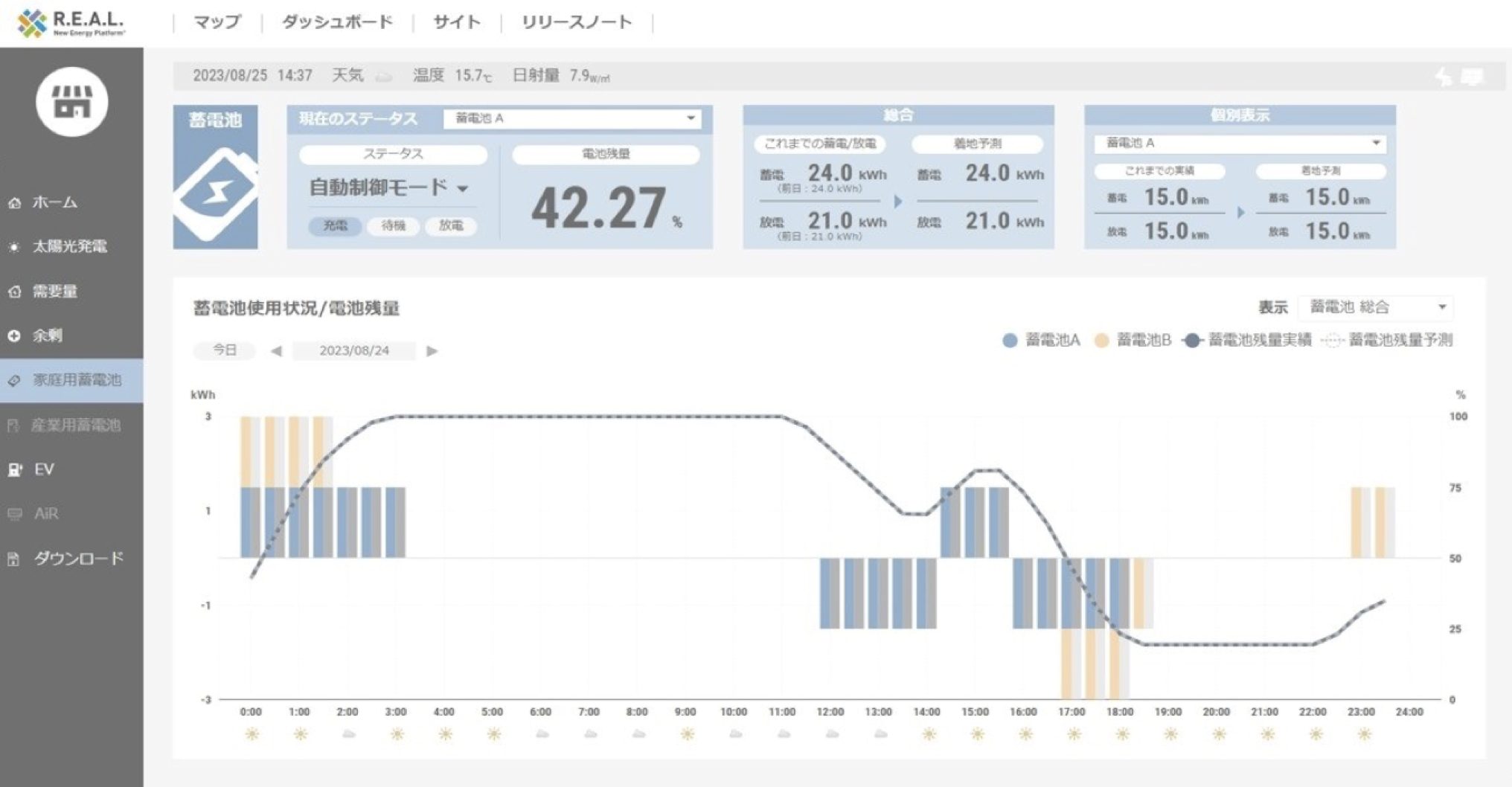This screenshot has width=1512, height=787.
Task: Select the 放電 status pill
Action: click(x=451, y=226)
